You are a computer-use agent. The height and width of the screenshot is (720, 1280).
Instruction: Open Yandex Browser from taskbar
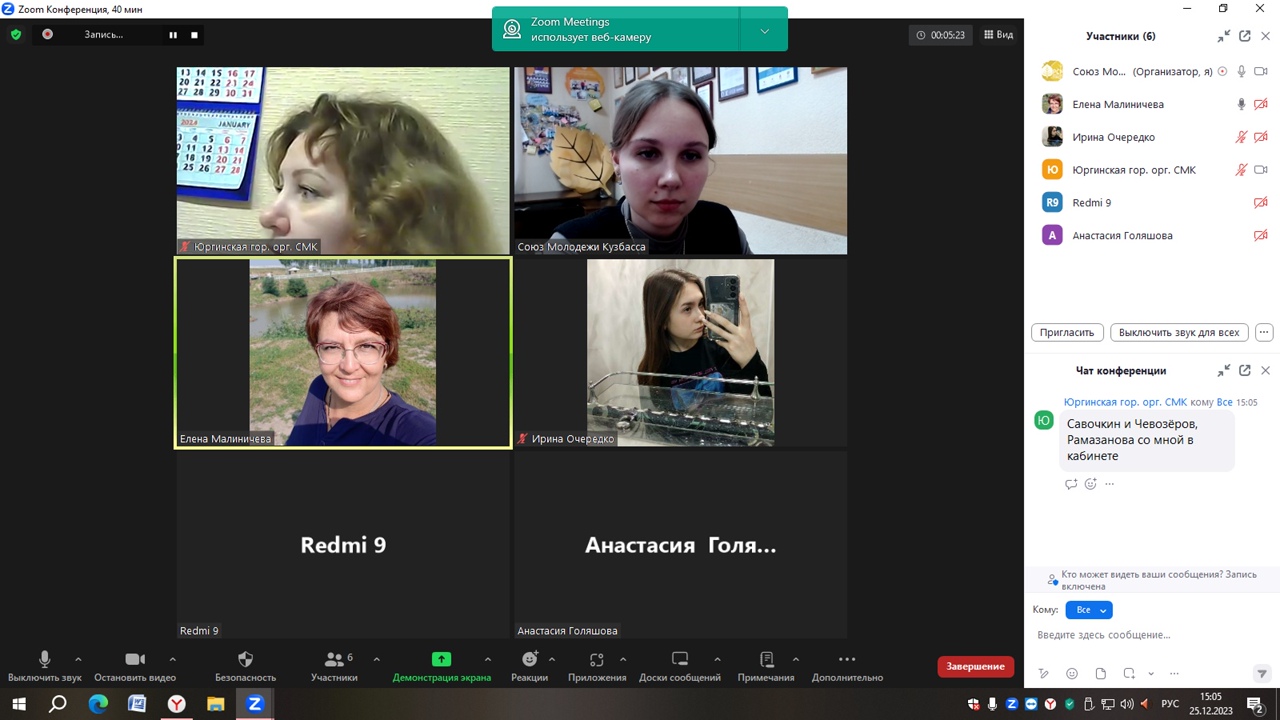pyautogui.click(x=176, y=704)
